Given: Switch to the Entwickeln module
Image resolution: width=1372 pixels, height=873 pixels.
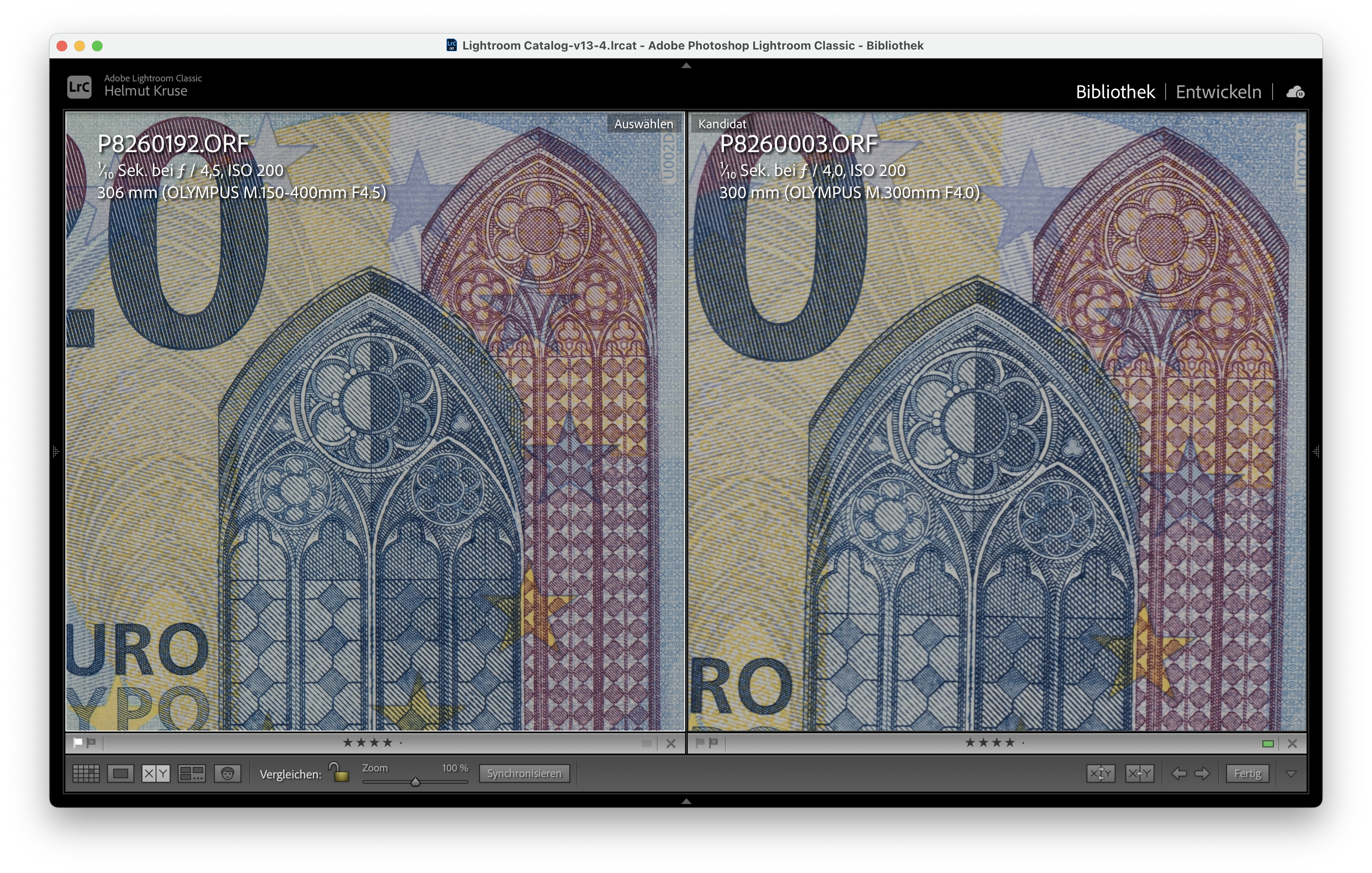Looking at the screenshot, I should coord(1218,92).
